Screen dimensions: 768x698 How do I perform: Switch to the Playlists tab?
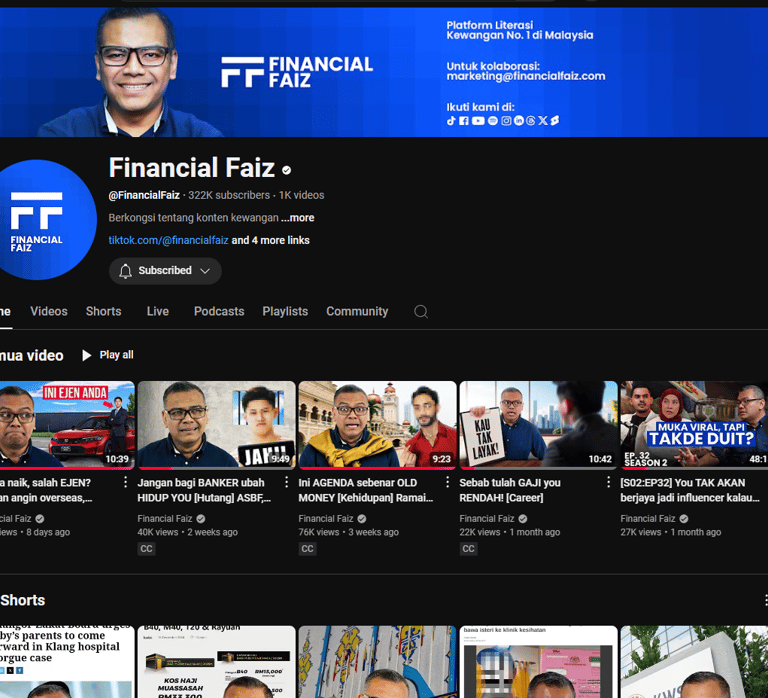point(285,312)
